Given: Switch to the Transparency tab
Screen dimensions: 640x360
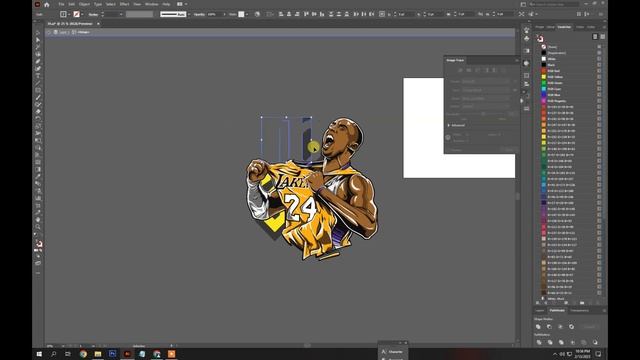Looking at the screenshot, I should click(580, 311).
